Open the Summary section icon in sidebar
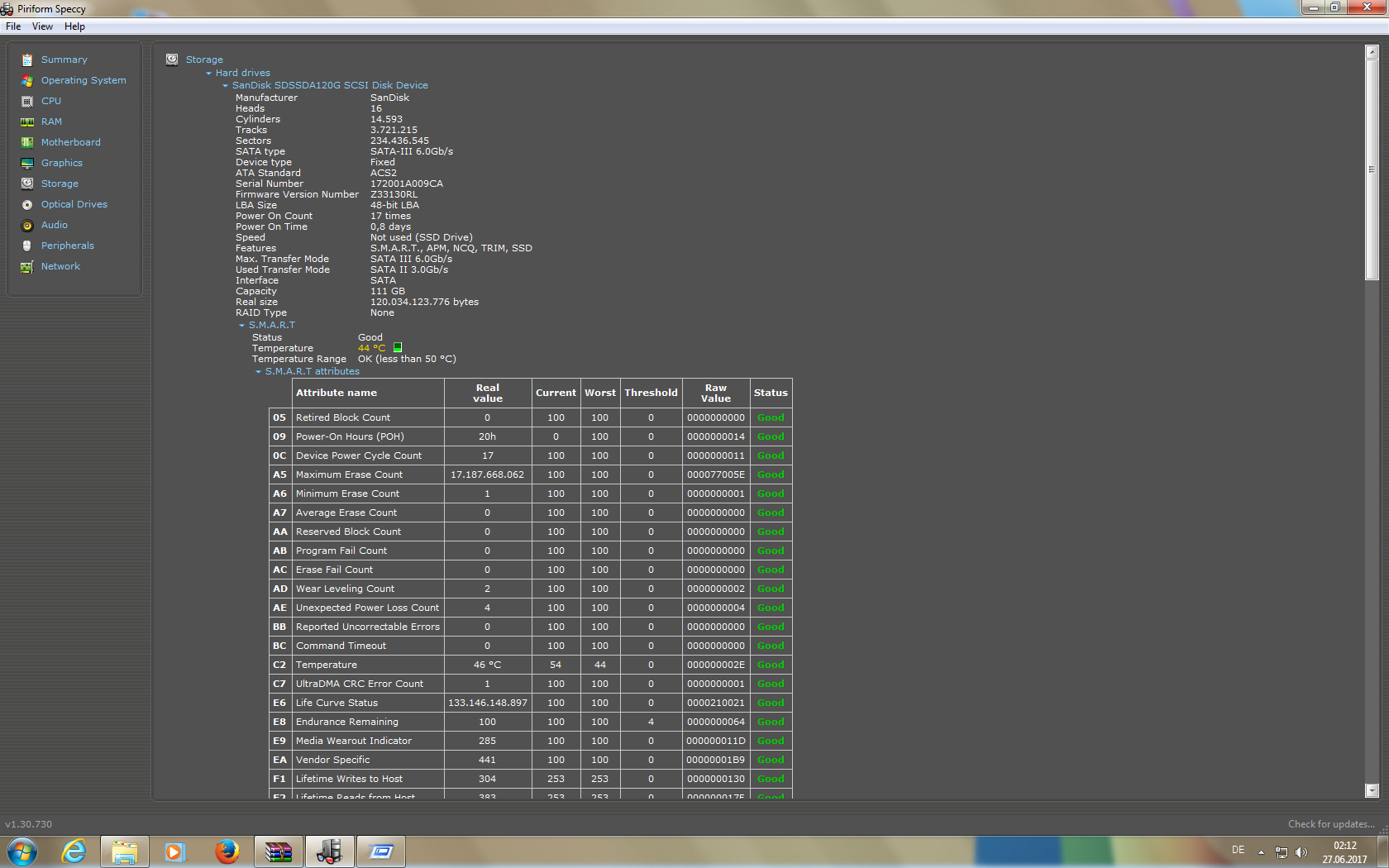1389x868 pixels. [27, 60]
